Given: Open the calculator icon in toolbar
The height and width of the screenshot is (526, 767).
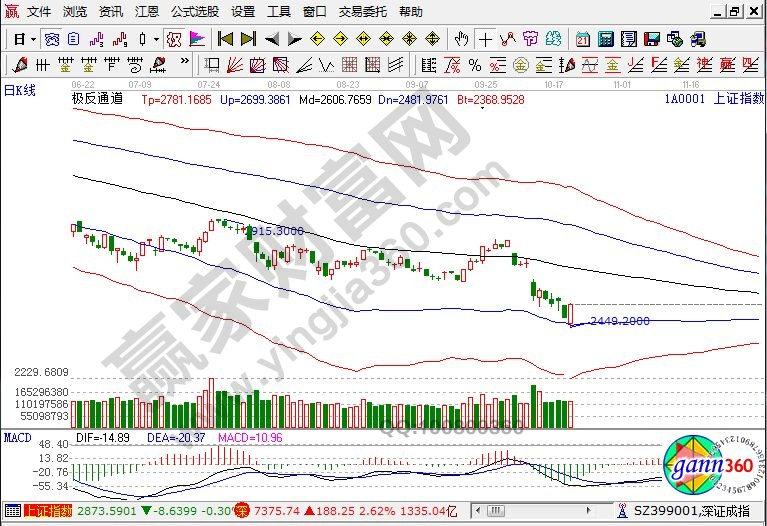Looking at the screenshot, I should (605, 39).
